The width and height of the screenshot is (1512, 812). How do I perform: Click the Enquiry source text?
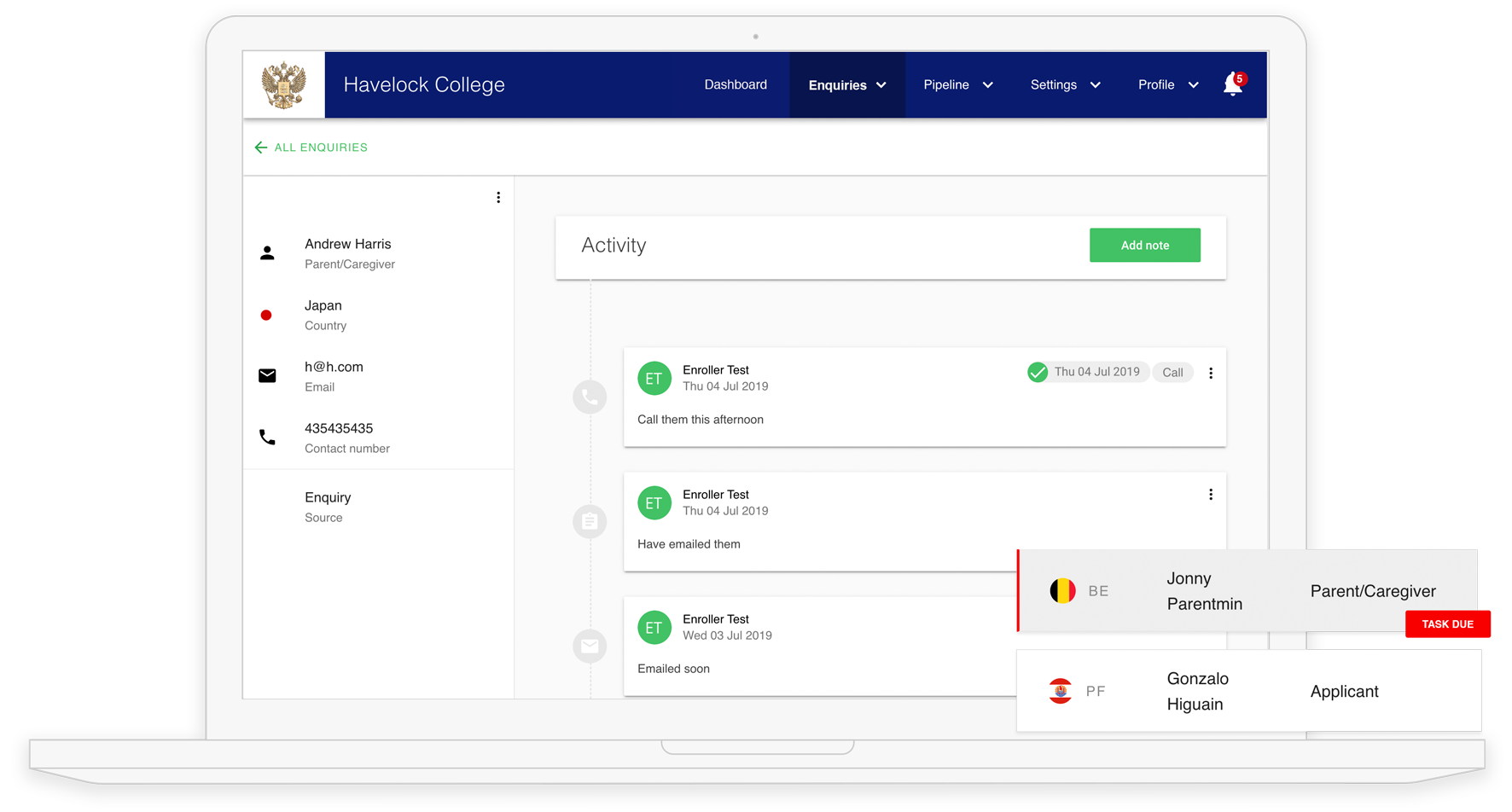[328, 497]
